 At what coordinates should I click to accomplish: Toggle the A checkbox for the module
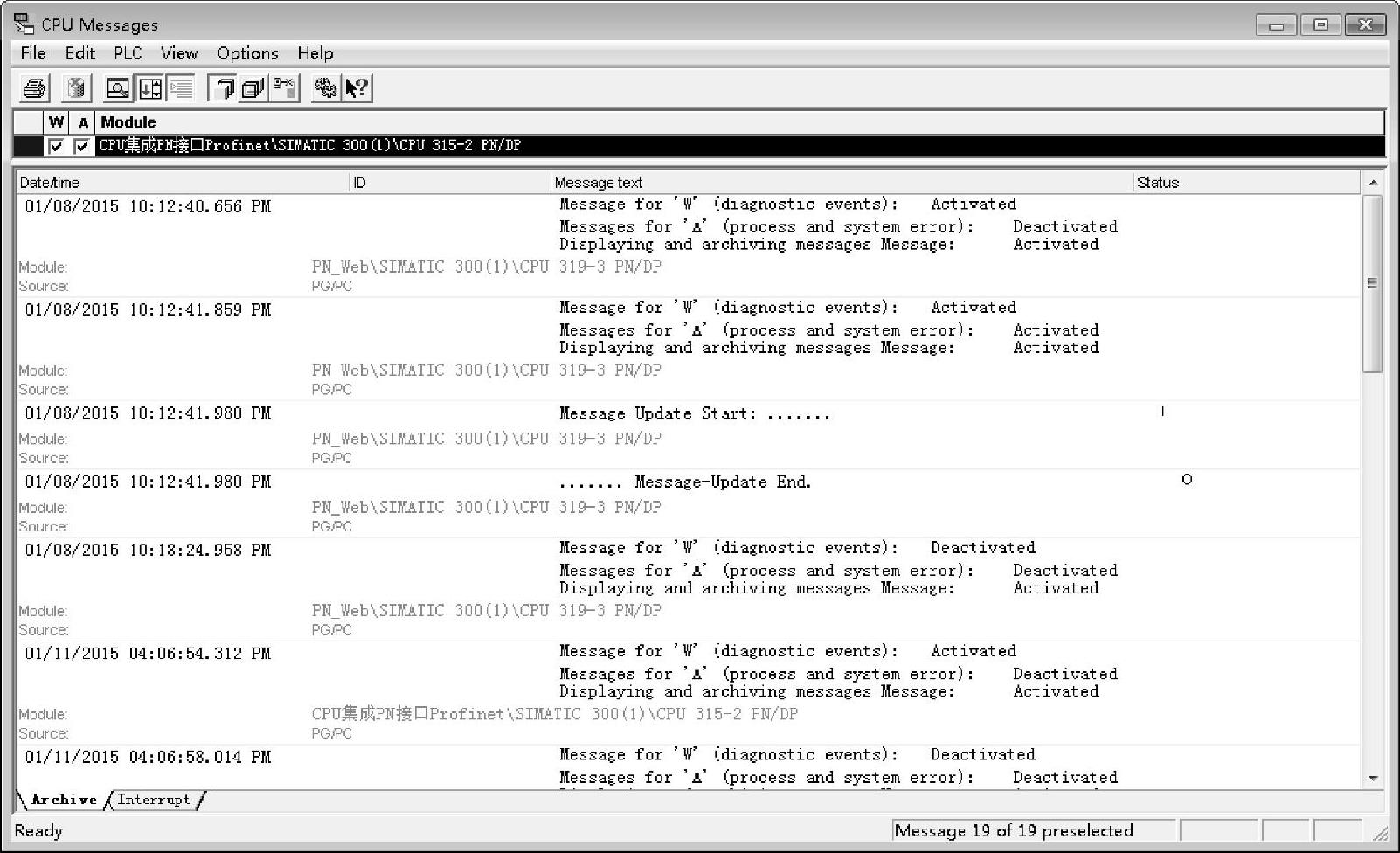tap(82, 146)
